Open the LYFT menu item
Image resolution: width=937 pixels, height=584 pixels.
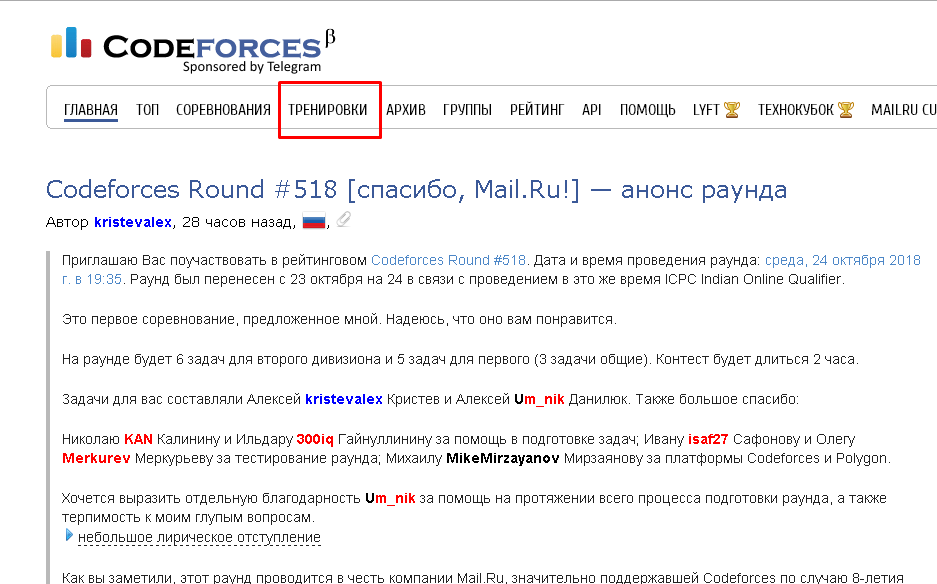click(x=706, y=110)
